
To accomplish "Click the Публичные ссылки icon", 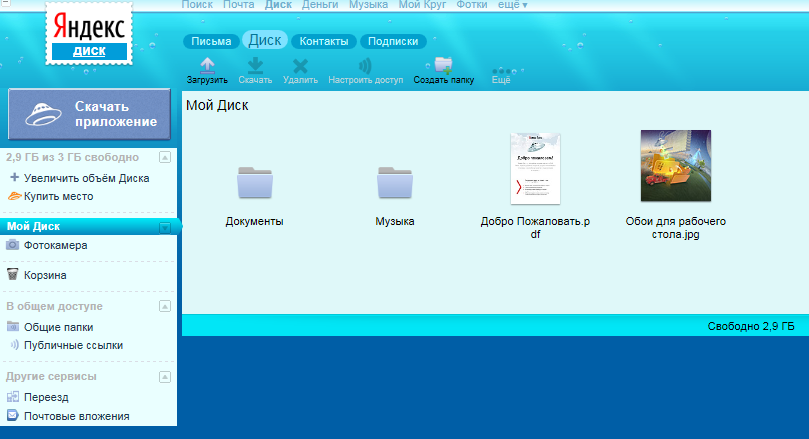I will point(14,345).
